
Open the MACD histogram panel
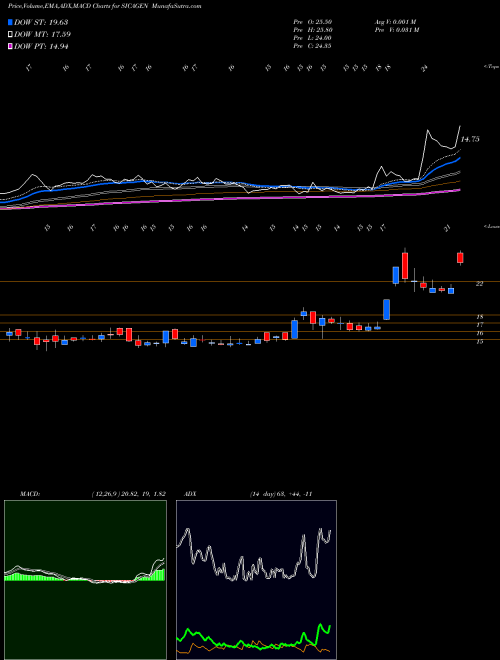[x=85, y=580]
